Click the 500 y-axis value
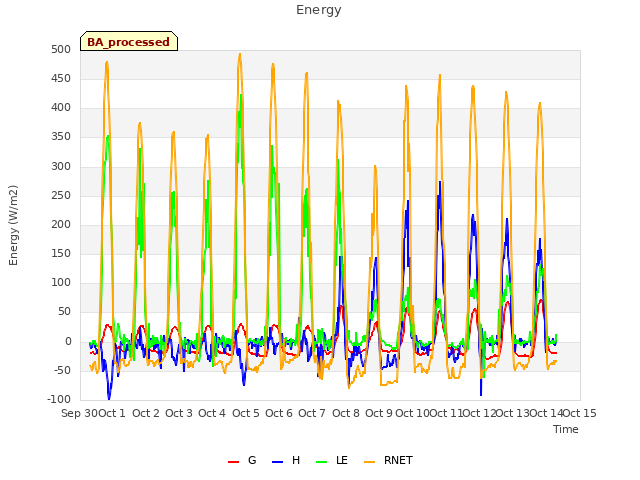The image size is (640, 480). tap(61, 49)
